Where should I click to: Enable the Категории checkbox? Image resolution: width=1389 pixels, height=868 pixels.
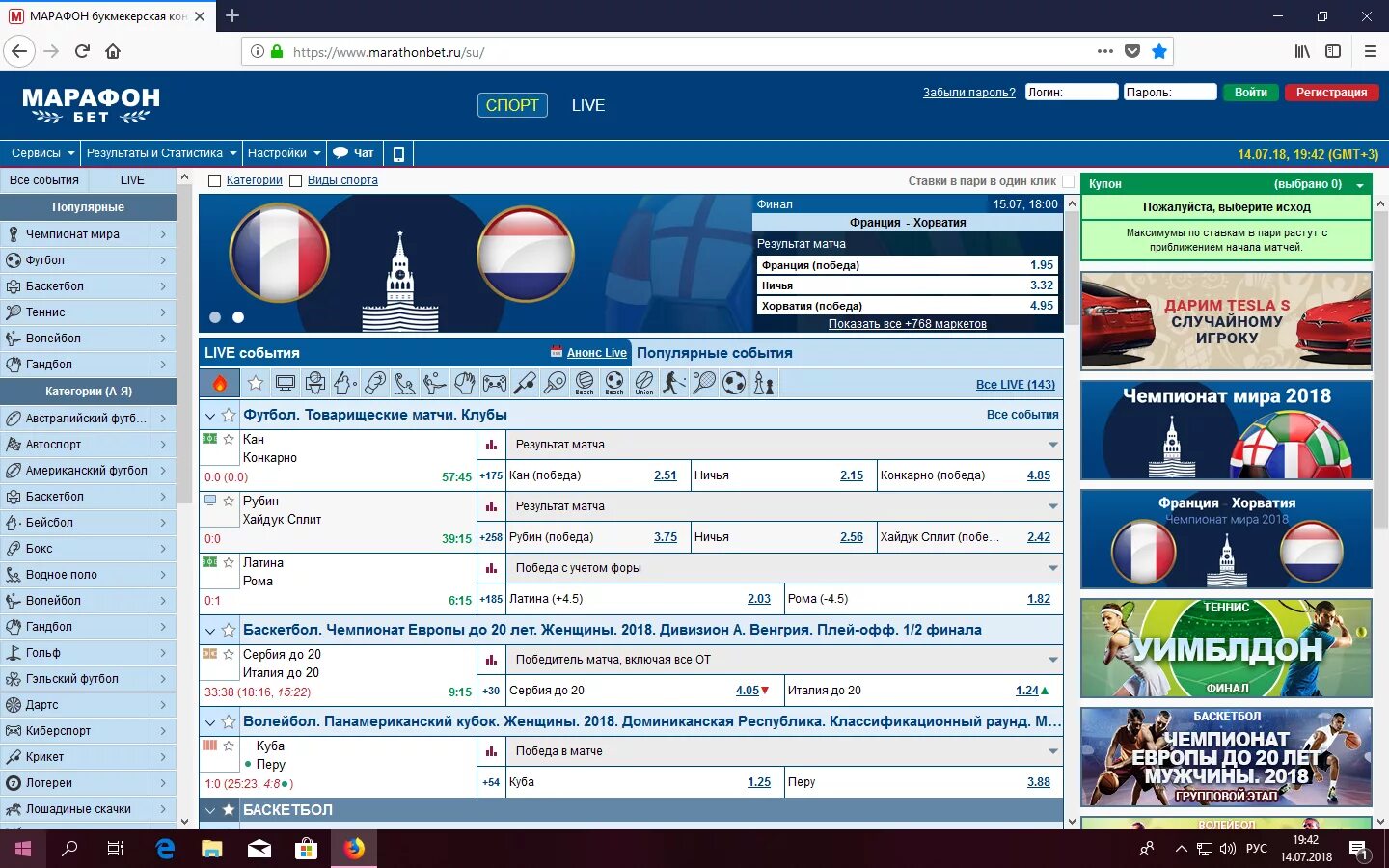pyautogui.click(x=215, y=180)
